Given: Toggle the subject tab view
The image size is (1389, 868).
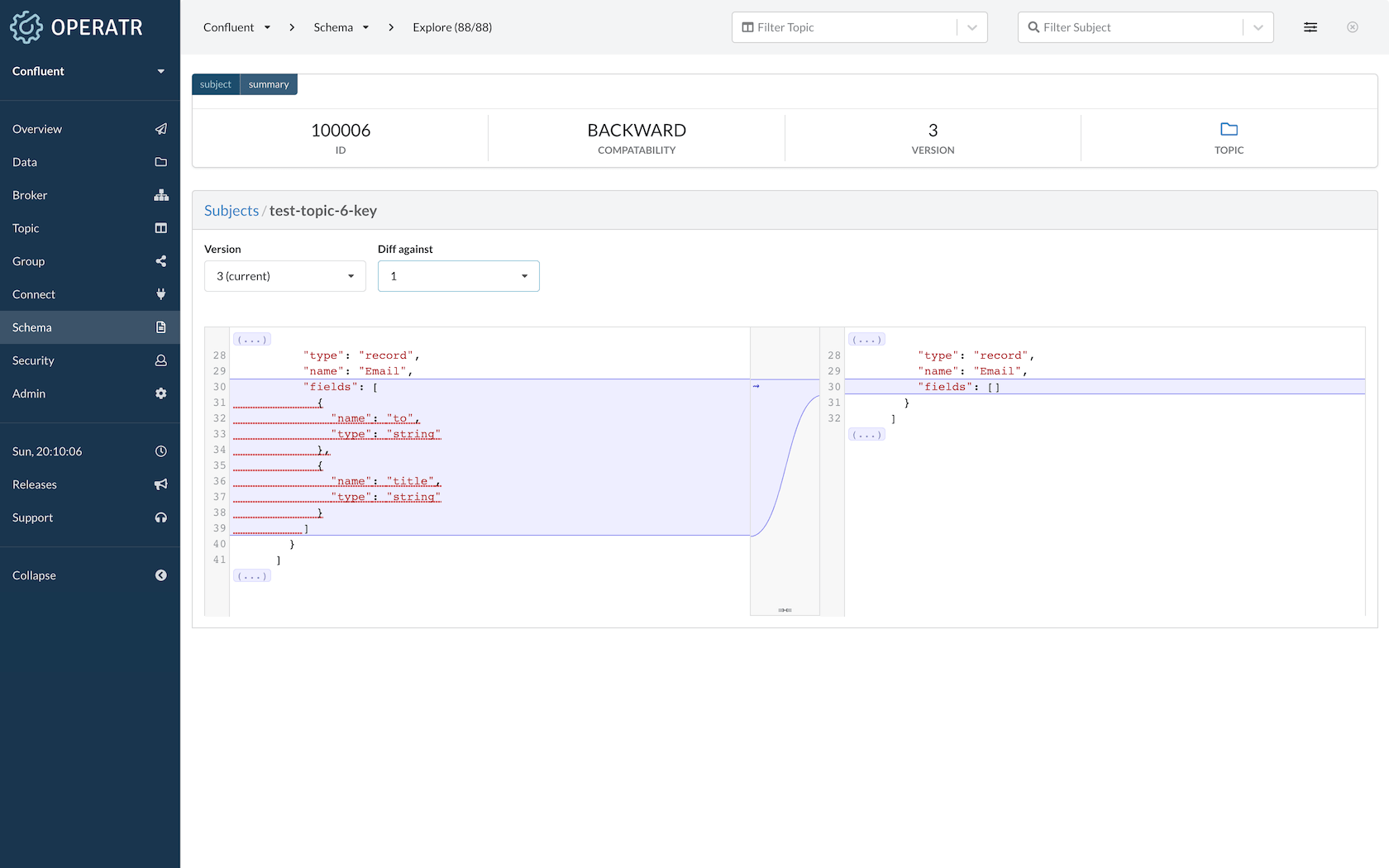Looking at the screenshot, I should 215,83.
